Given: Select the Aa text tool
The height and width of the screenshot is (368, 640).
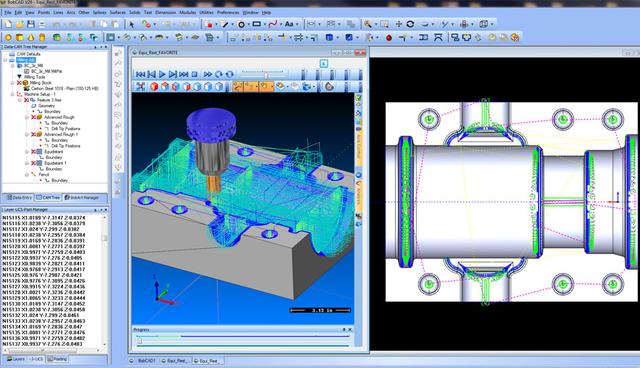Looking at the screenshot, I should (289, 24).
